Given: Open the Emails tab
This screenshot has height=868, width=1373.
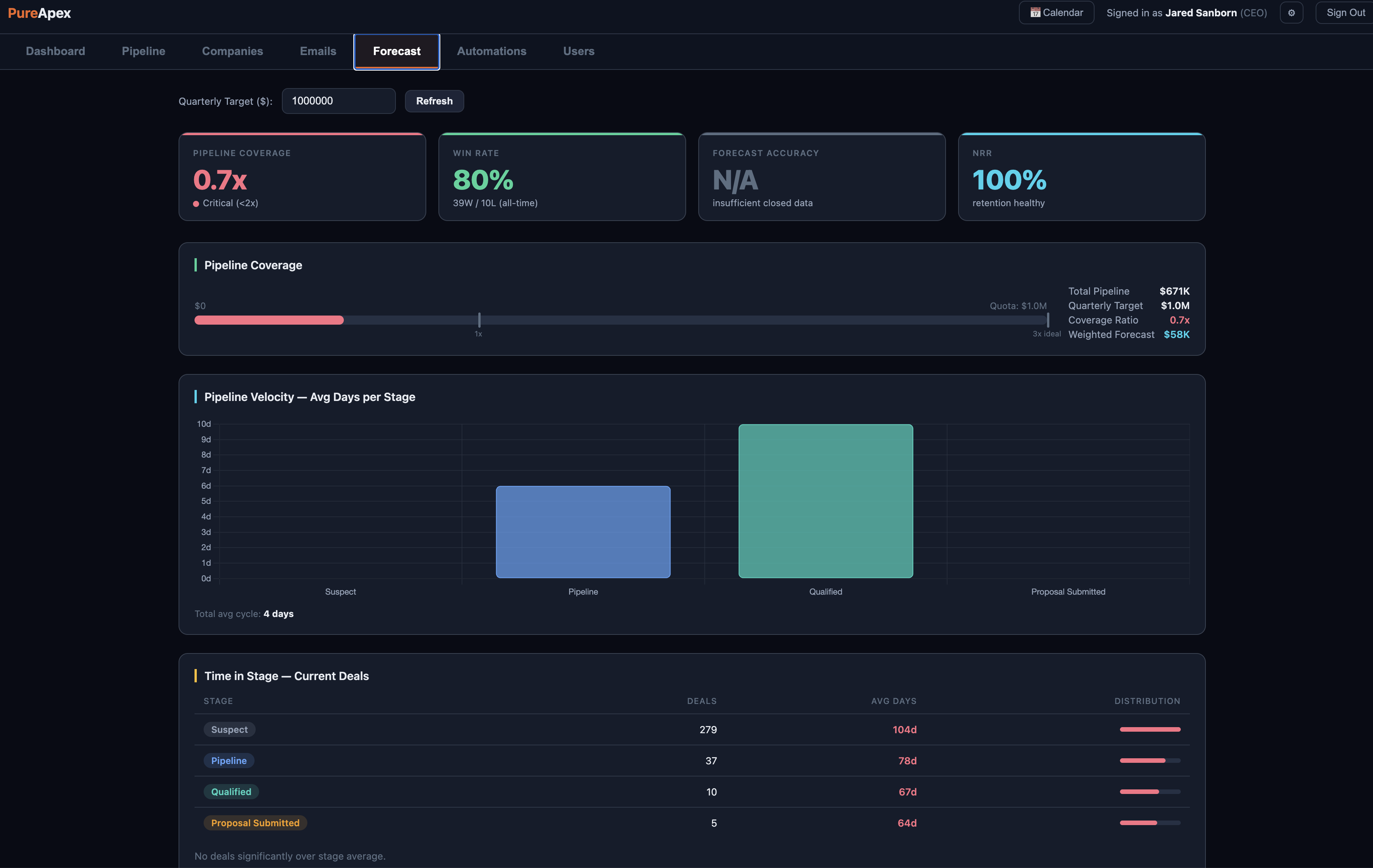Looking at the screenshot, I should 318,51.
